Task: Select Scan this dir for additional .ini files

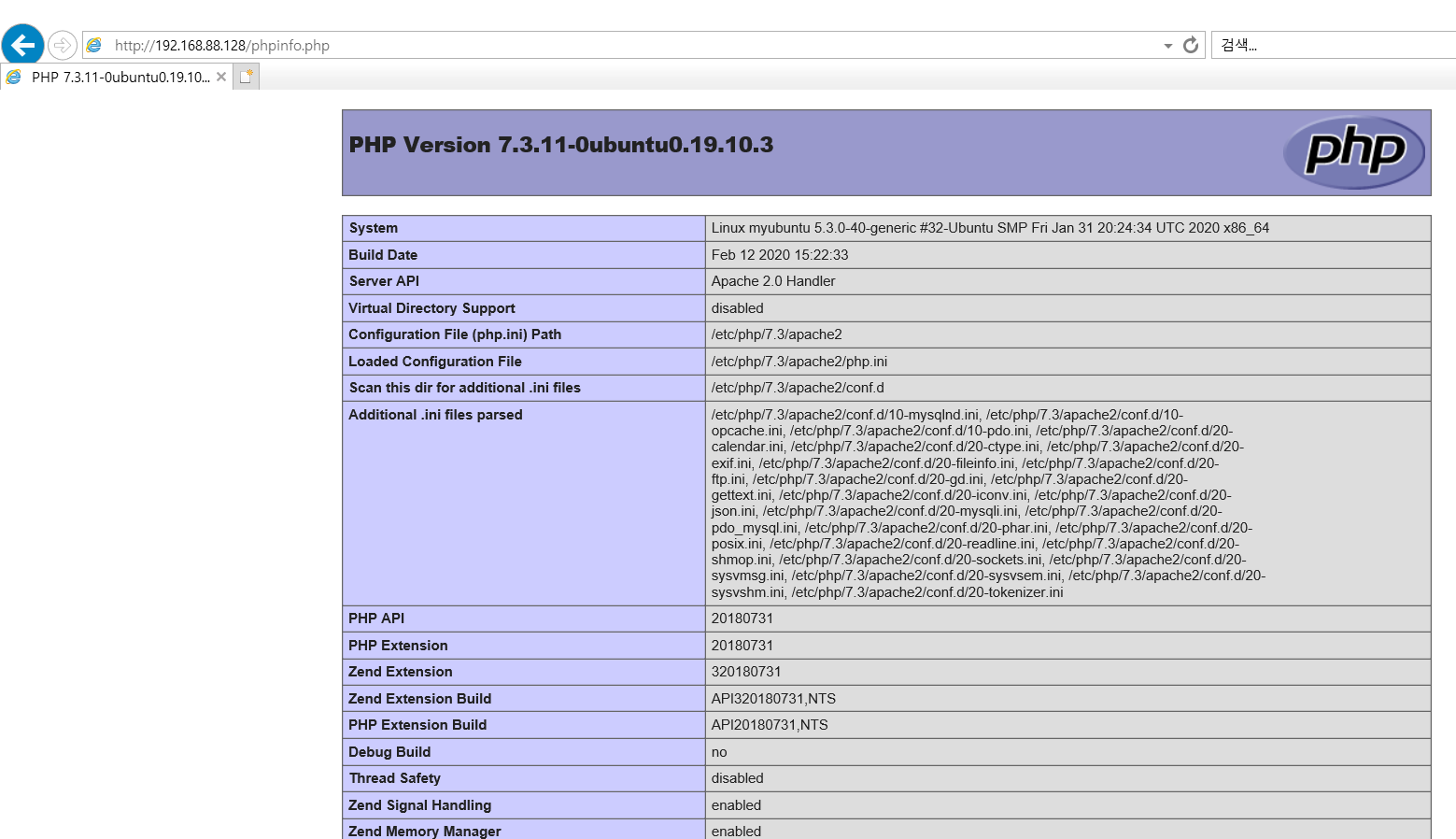Action: tap(465, 388)
